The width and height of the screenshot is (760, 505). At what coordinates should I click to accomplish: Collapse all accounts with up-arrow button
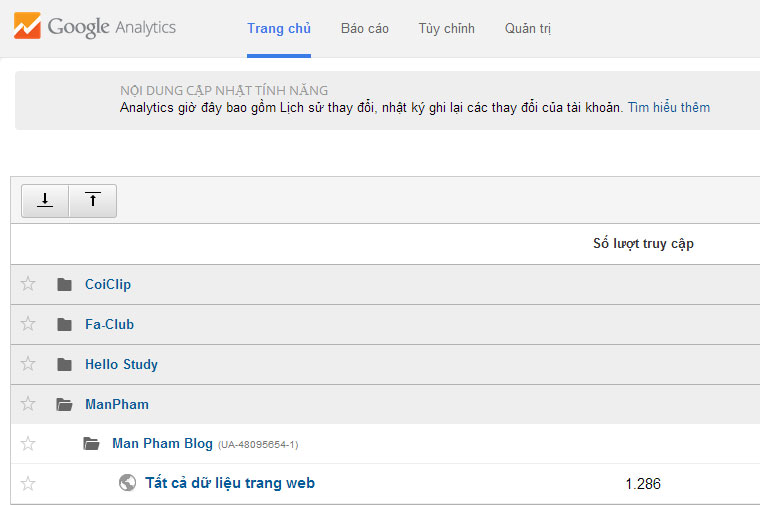[93, 201]
